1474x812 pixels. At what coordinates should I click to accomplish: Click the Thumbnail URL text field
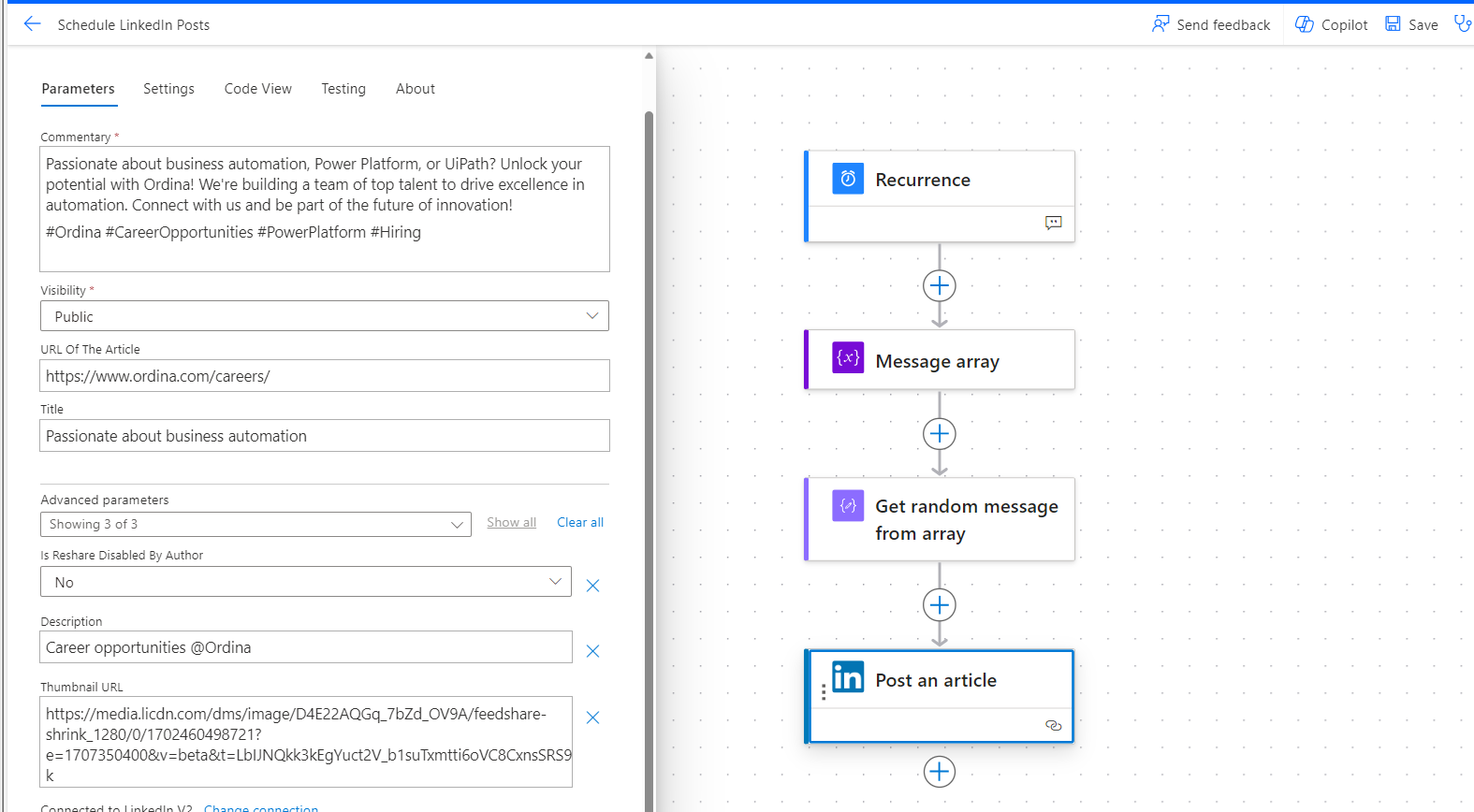click(306, 742)
